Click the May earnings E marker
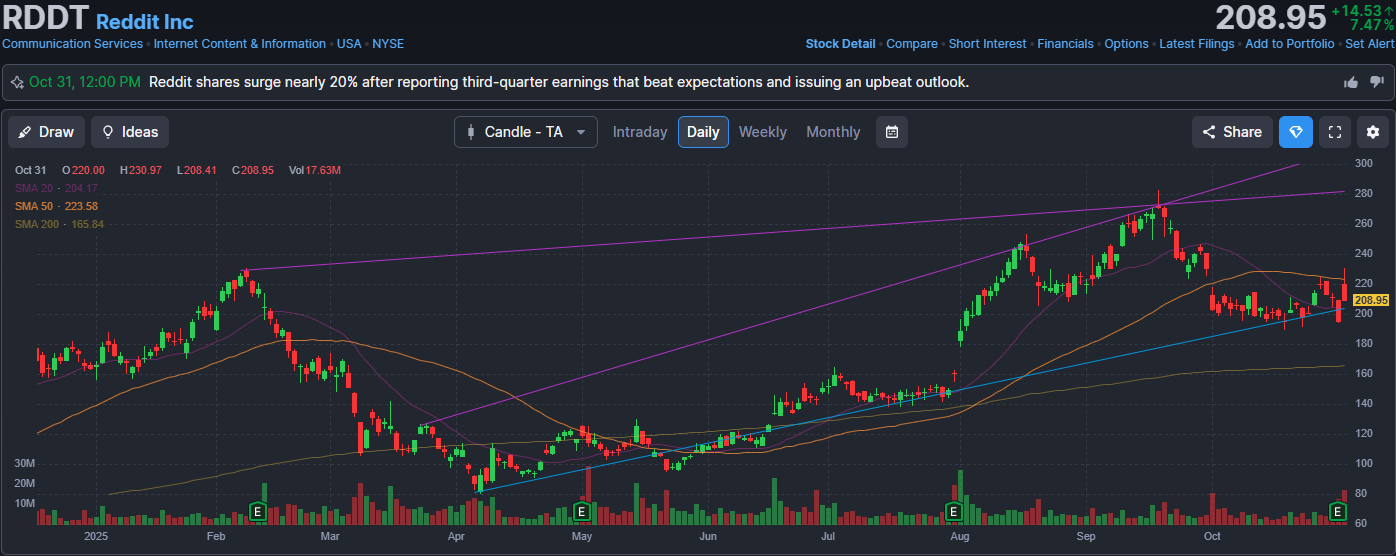 pos(582,512)
